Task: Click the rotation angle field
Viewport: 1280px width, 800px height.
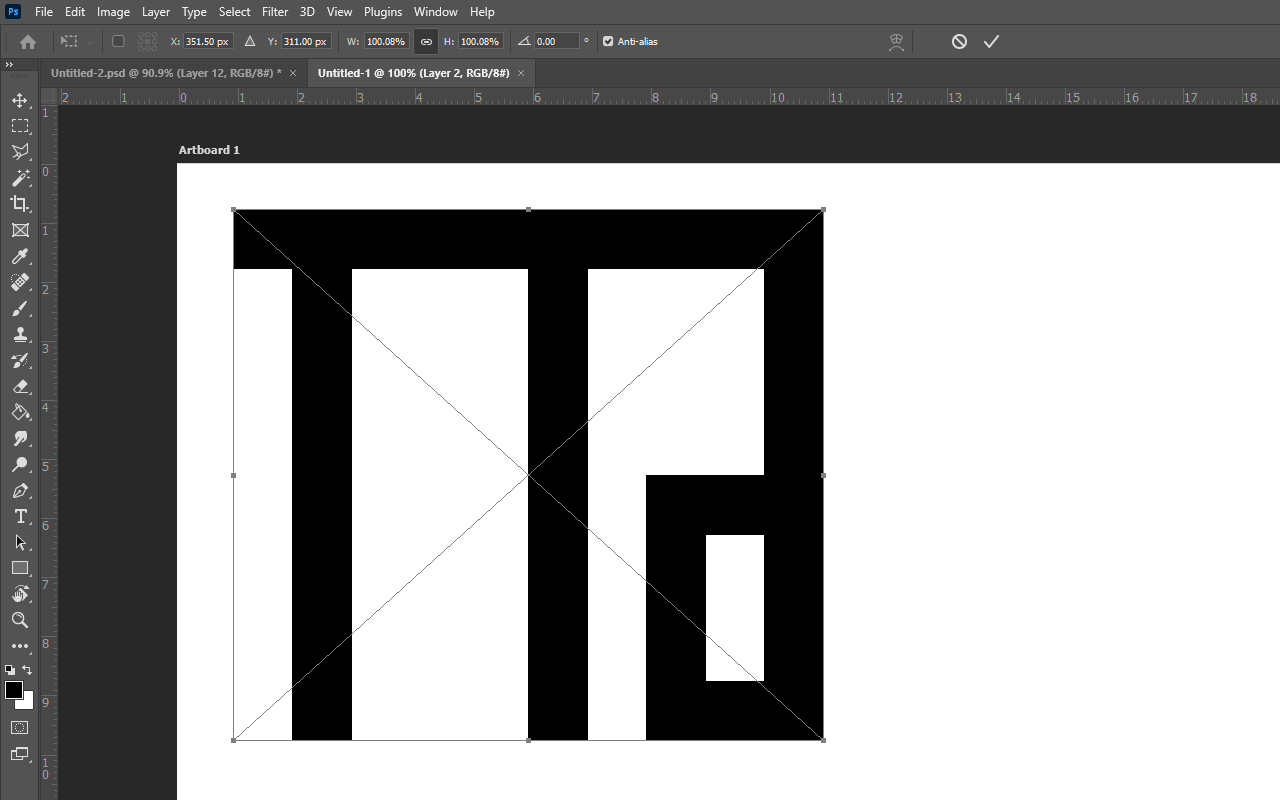Action: 557,42
